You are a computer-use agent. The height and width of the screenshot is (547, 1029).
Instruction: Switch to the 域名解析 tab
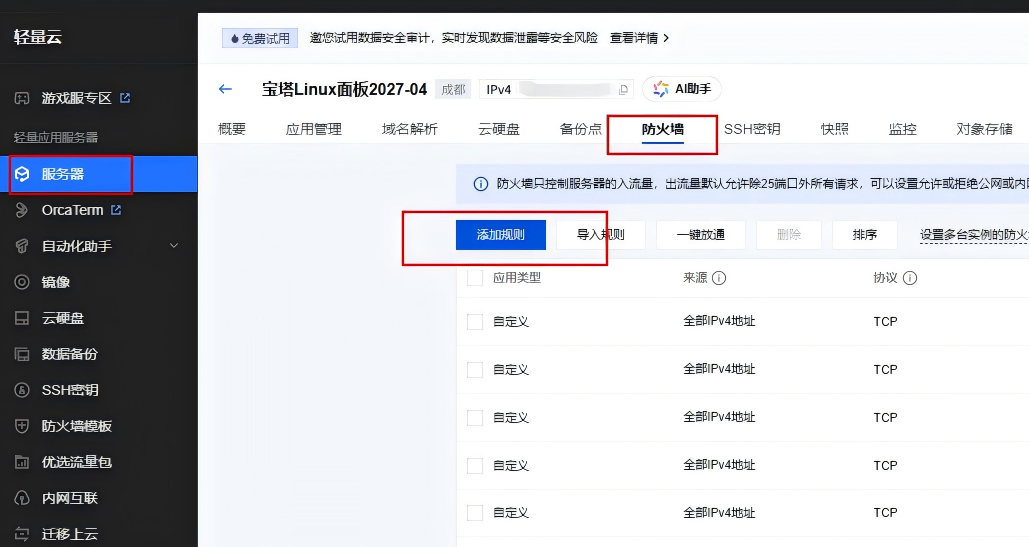(x=410, y=129)
